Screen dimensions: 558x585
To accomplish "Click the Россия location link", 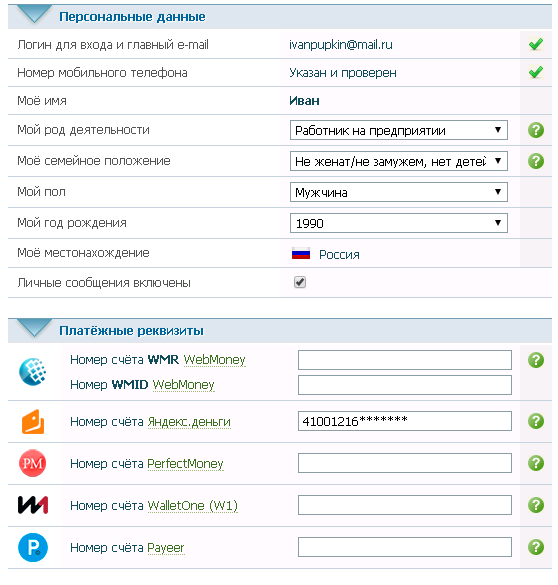I will point(339,255).
